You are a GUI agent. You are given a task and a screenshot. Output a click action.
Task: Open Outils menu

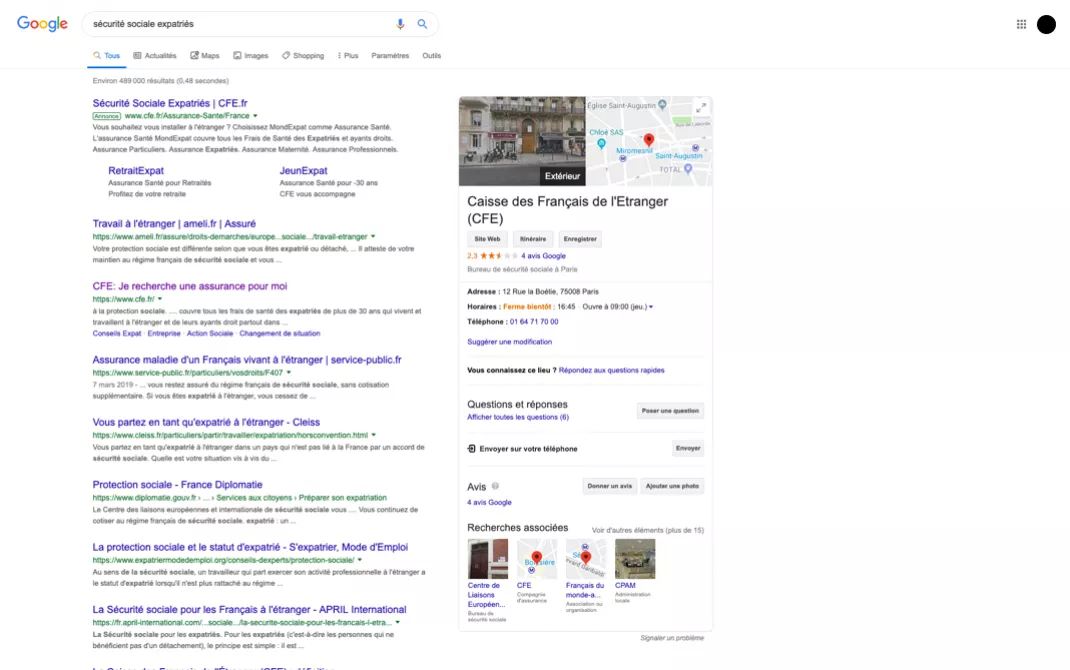point(431,56)
